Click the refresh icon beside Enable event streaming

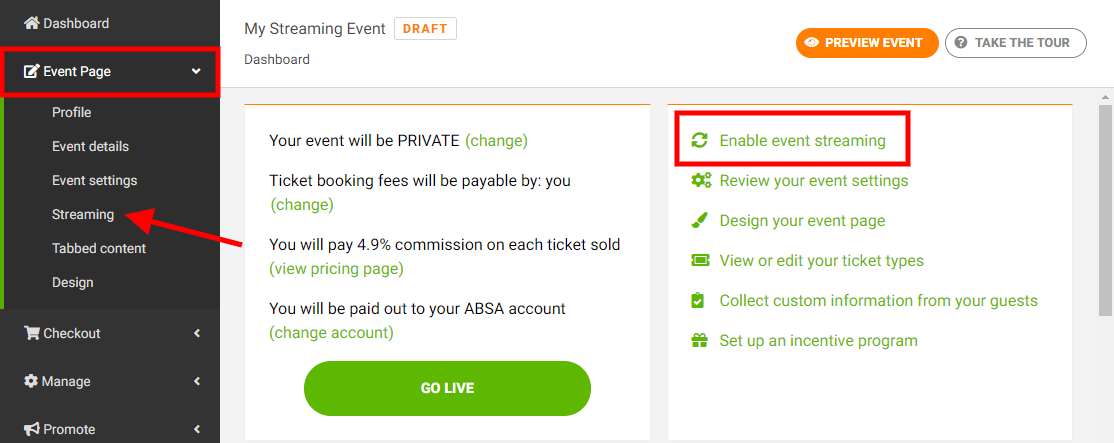click(x=700, y=141)
